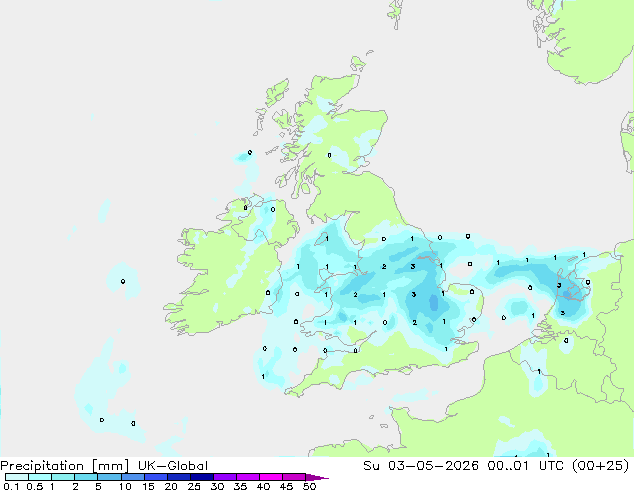Click the 5–10 mm legend color box
The image size is (634, 490).
(109, 477)
